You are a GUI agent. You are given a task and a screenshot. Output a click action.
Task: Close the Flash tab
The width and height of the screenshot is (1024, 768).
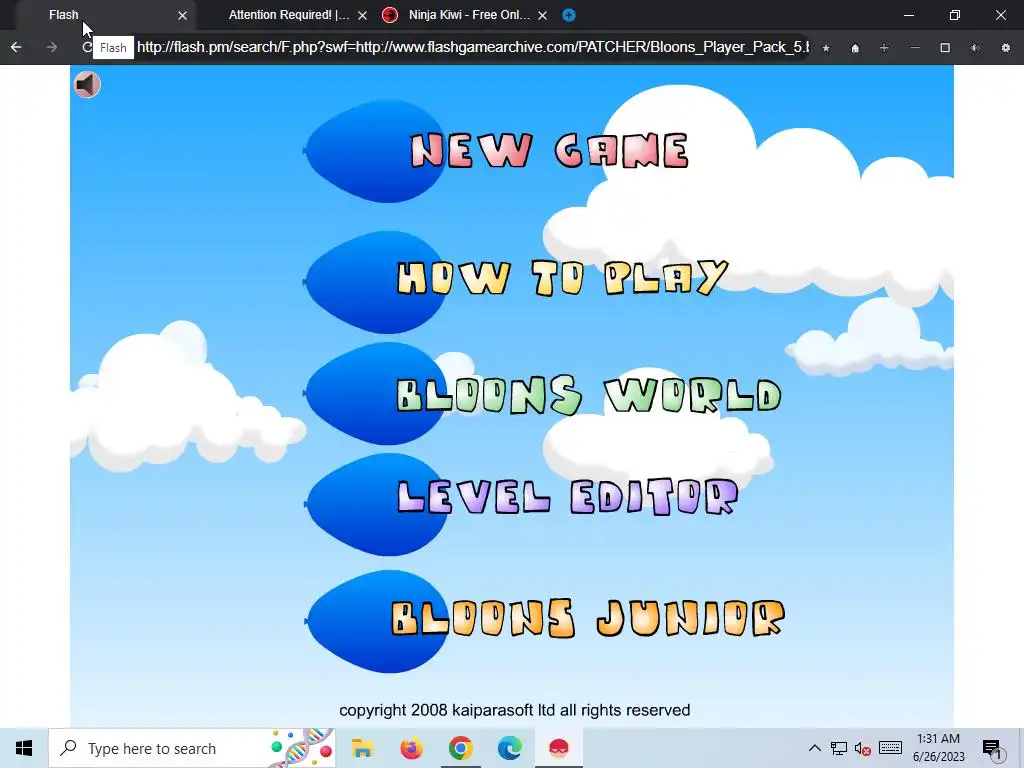[x=182, y=15]
